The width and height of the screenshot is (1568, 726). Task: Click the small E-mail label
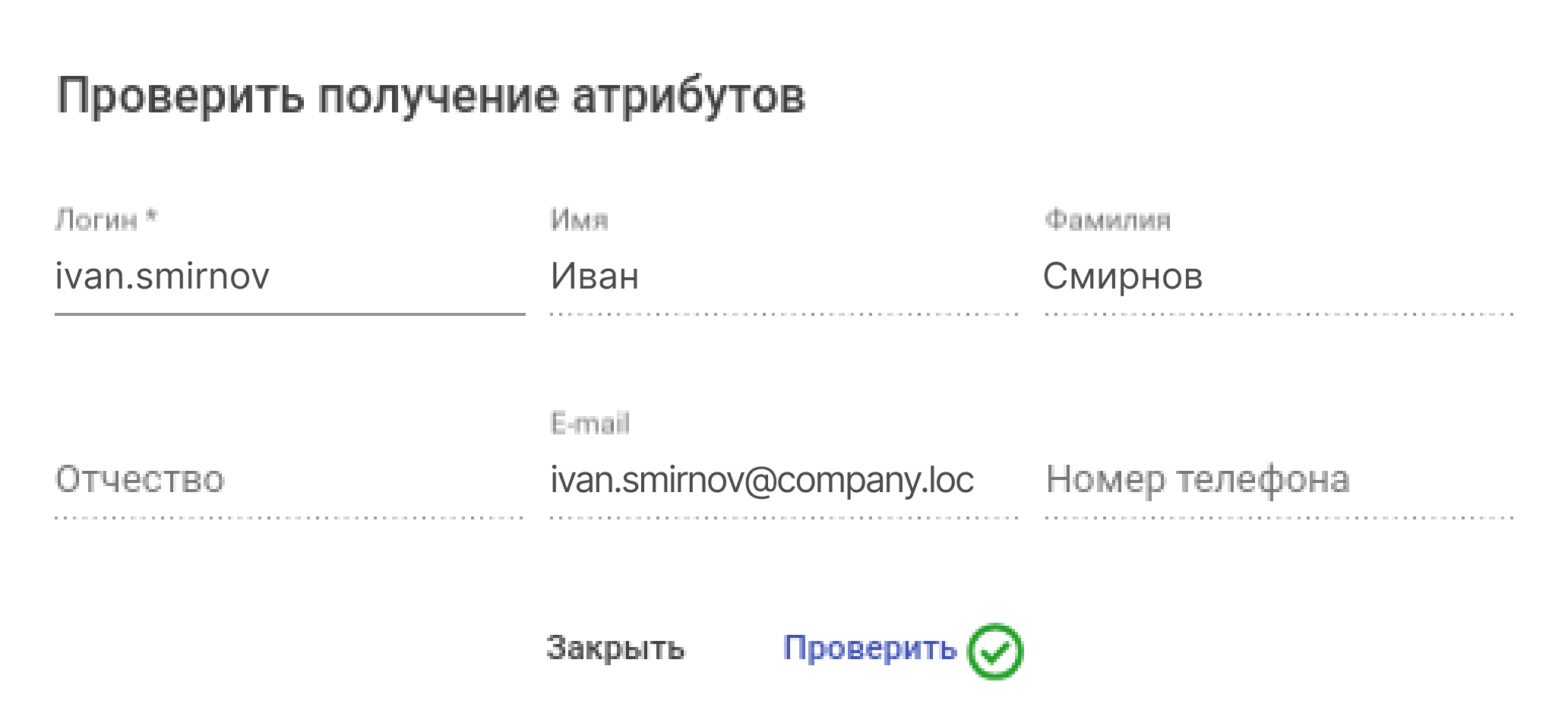590,424
